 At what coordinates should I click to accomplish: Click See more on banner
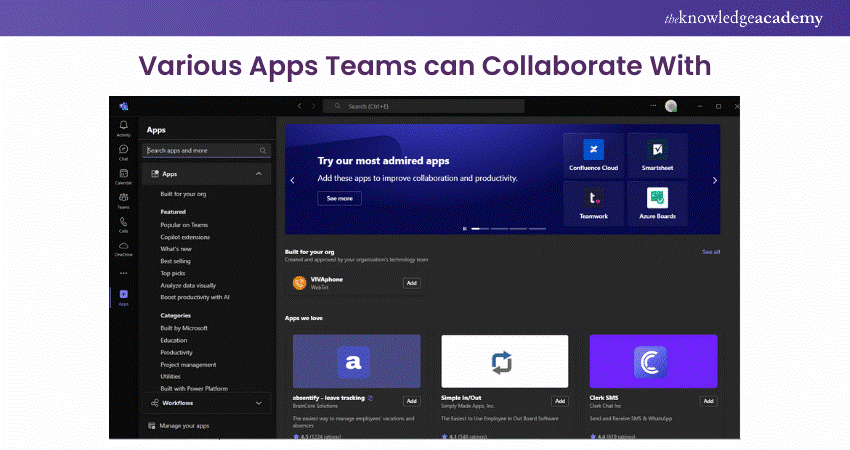point(339,198)
